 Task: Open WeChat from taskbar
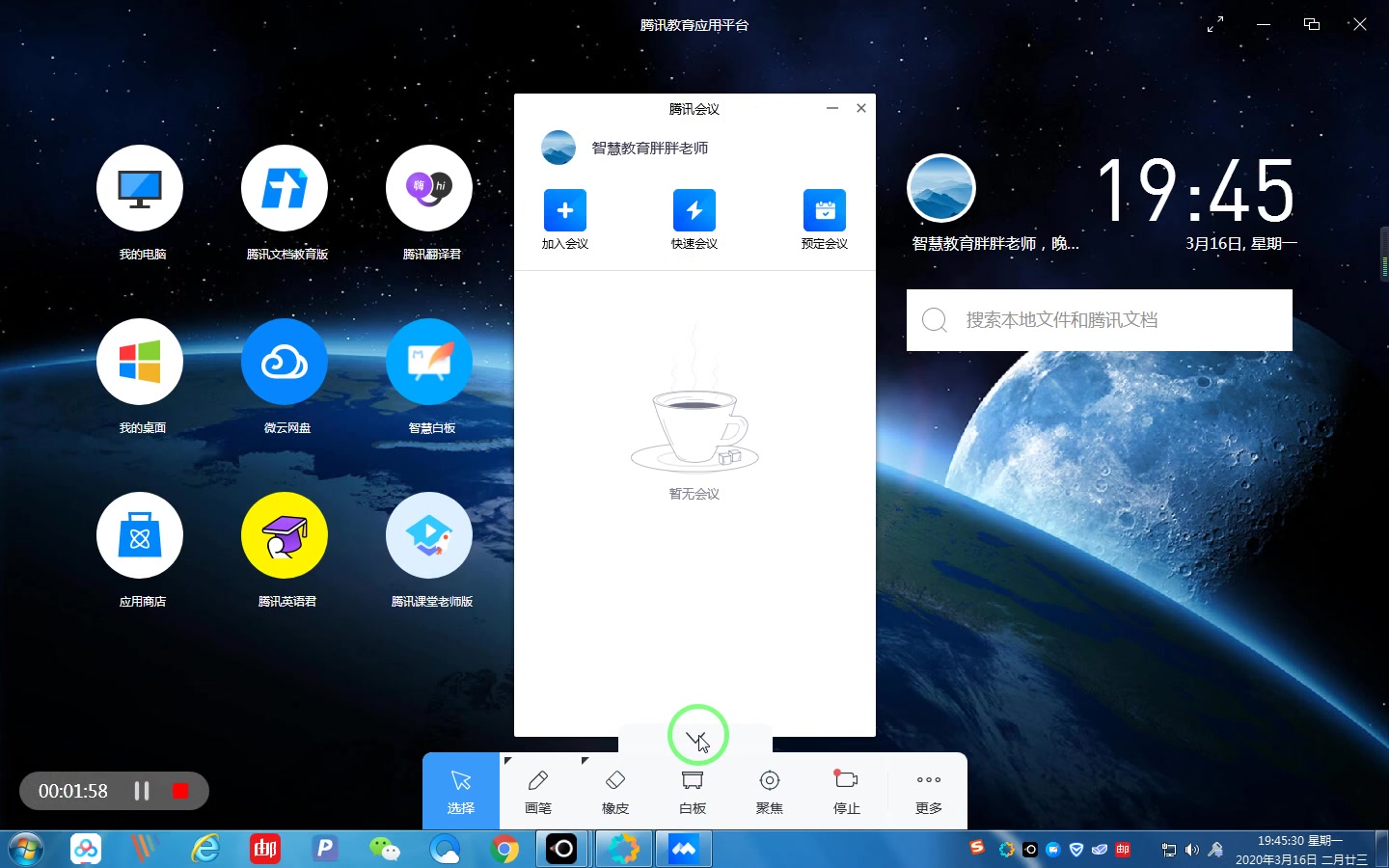385,849
